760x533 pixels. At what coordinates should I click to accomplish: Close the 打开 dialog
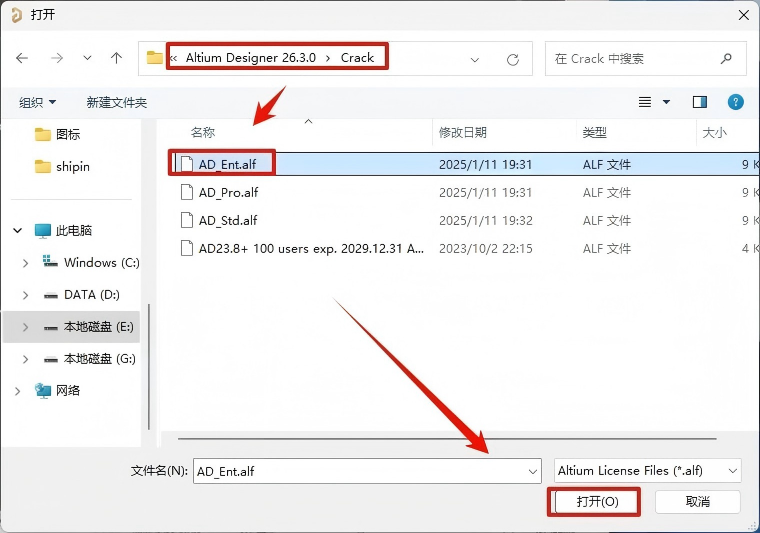[x=744, y=15]
